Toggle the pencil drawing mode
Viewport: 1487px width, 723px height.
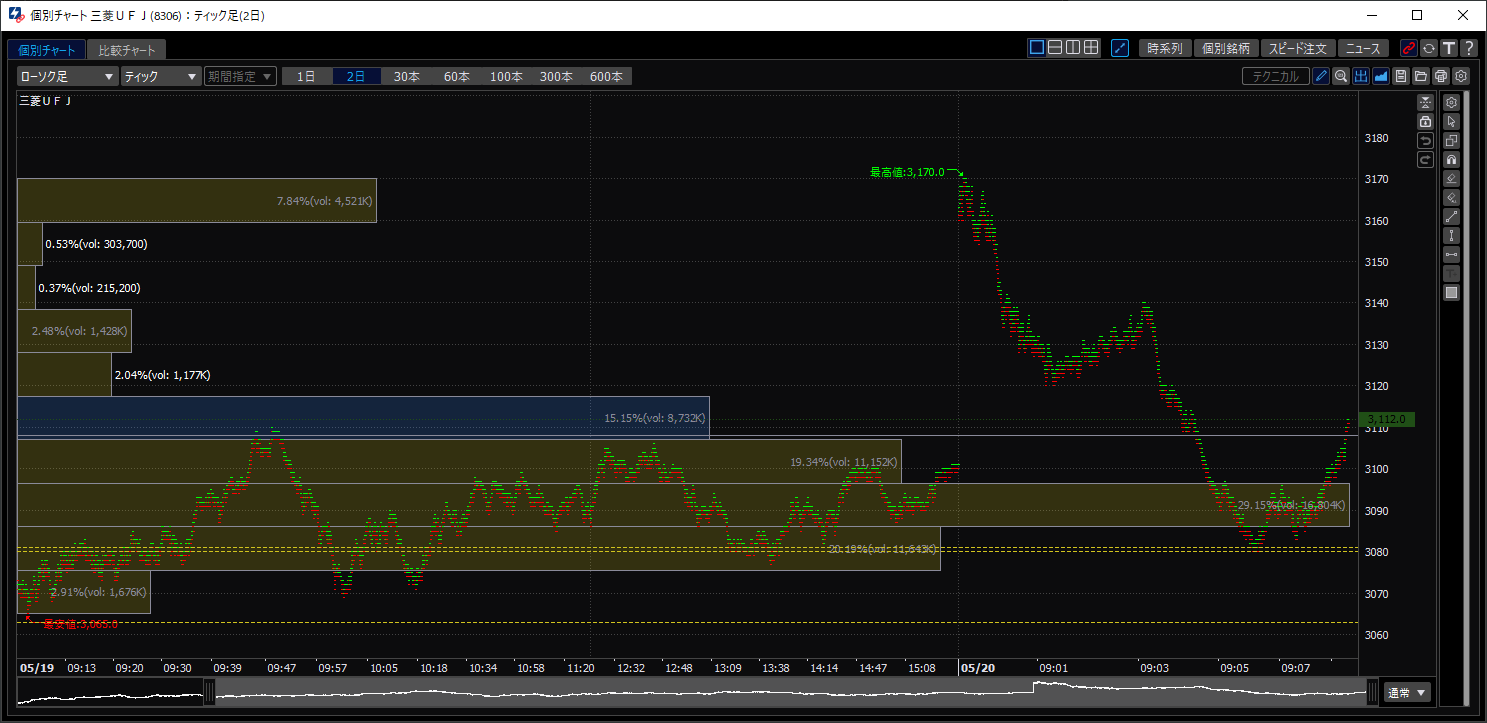(x=1321, y=76)
